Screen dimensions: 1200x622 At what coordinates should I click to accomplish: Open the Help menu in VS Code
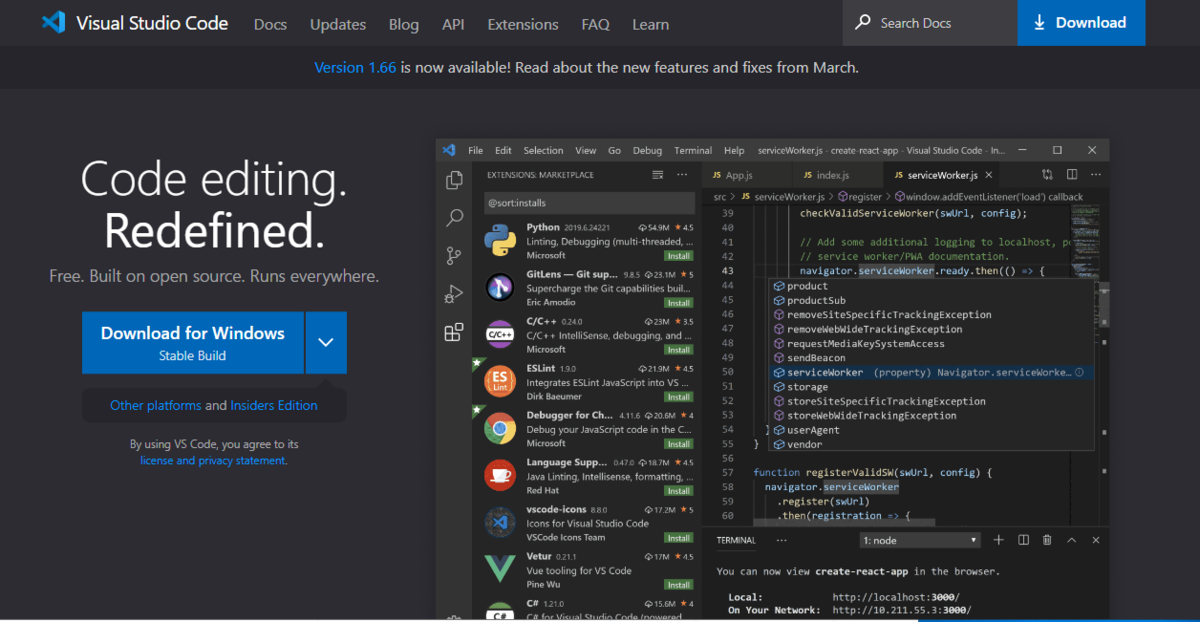(734, 150)
